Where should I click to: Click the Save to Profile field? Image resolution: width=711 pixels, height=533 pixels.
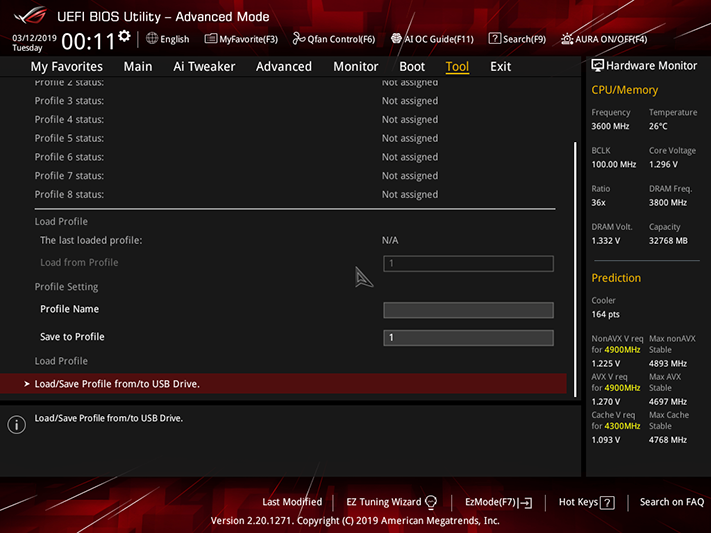tap(468, 338)
